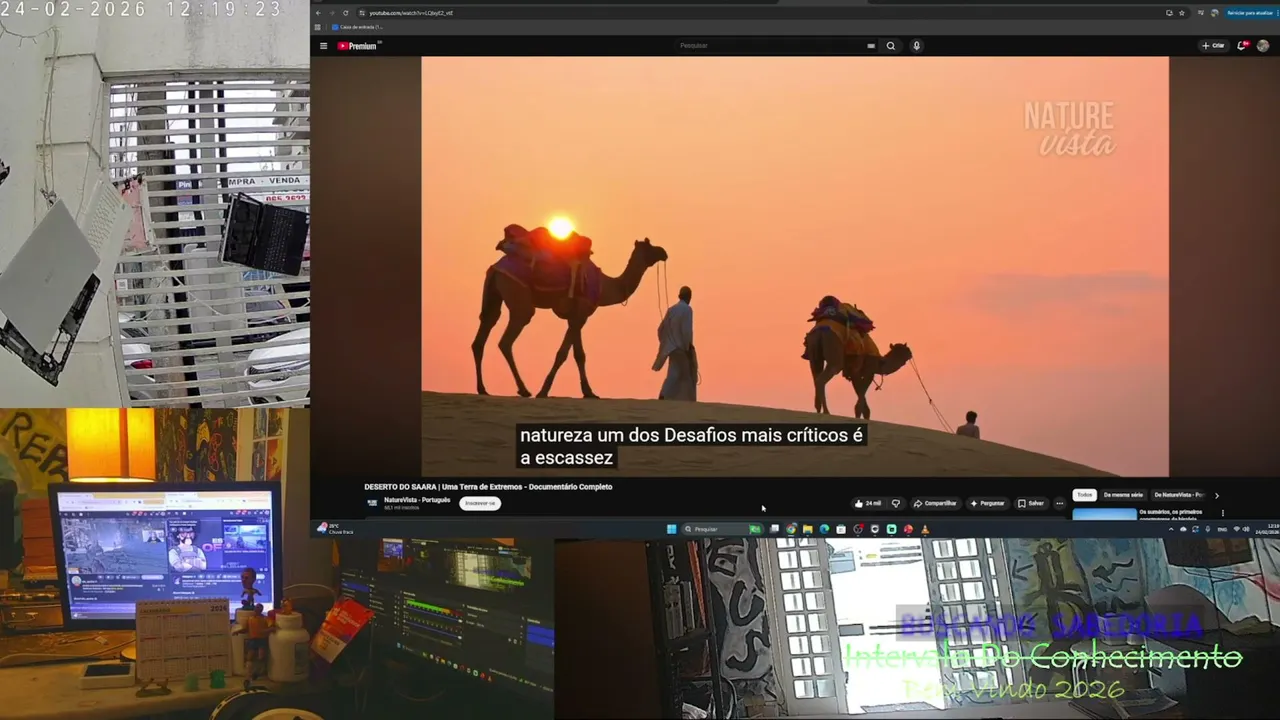1280x720 pixels.
Task: Go back with the browser back arrow
Action: tap(318, 13)
